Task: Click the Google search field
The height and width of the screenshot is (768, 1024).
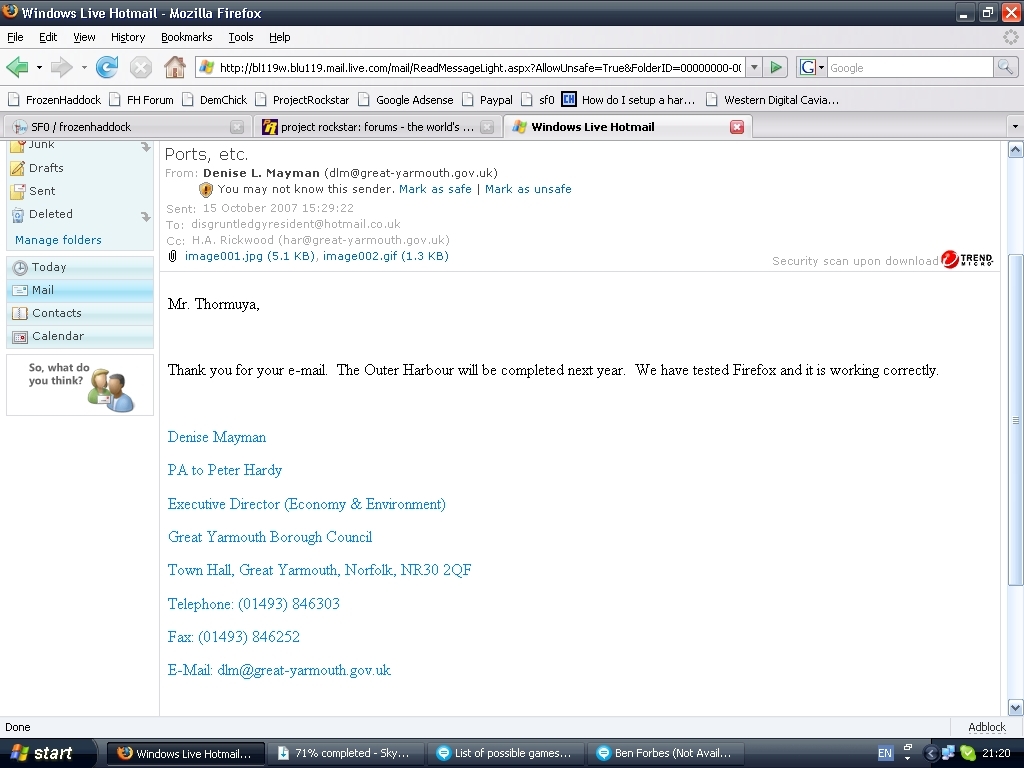Action: pos(910,67)
